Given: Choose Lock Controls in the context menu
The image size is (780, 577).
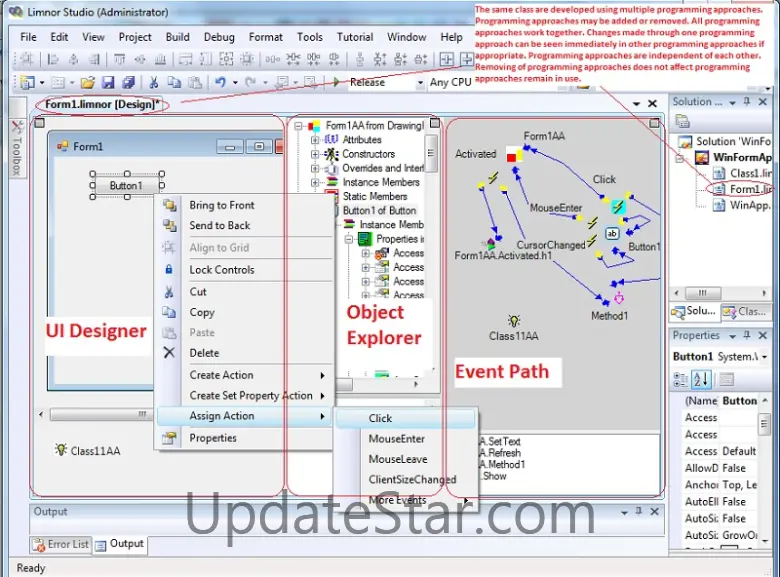Looking at the screenshot, I should pyautogui.click(x=244, y=270).
